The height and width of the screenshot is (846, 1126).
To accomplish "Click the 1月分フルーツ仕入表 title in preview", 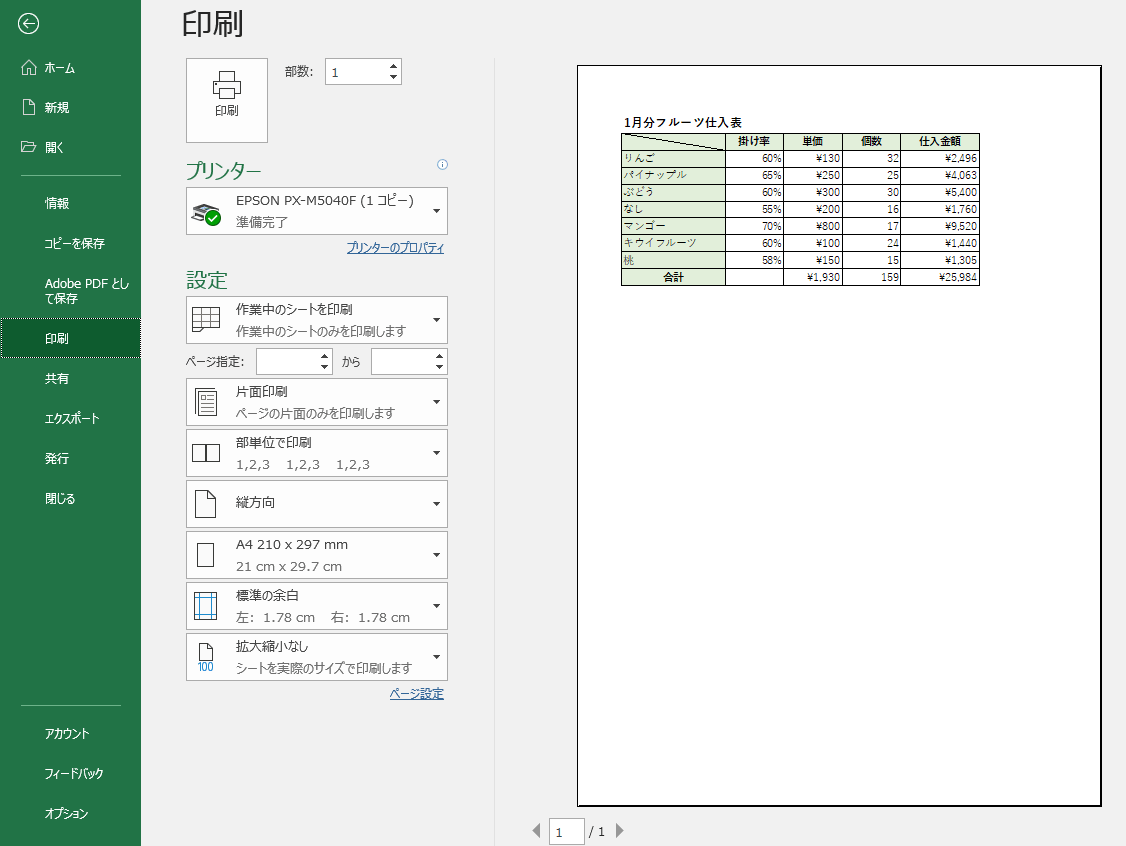I will [682, 123].
